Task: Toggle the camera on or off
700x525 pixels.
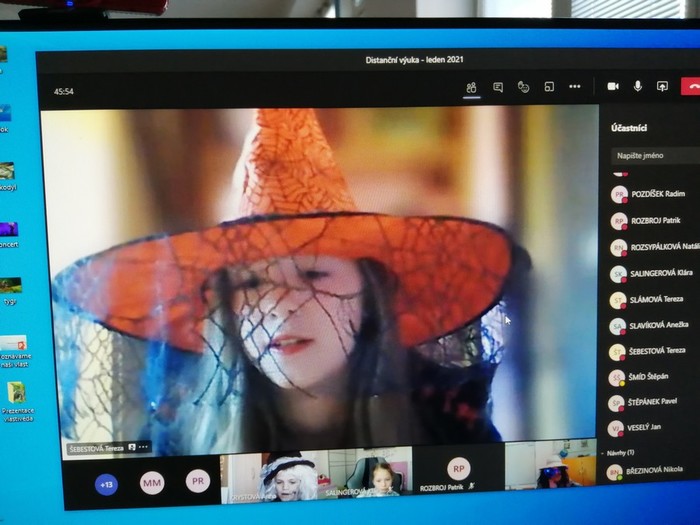Action: [x=613, y=87]
